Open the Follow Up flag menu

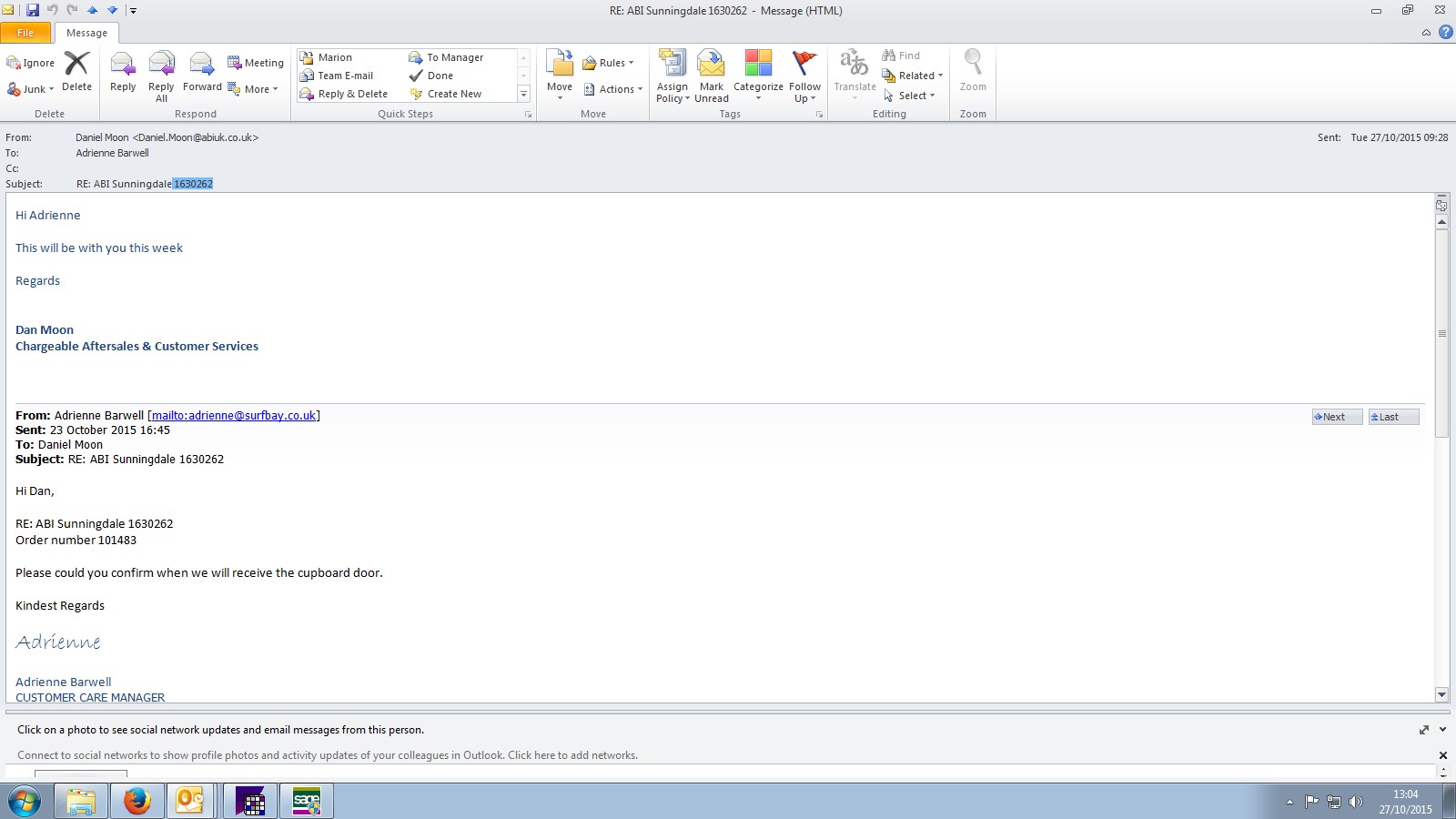pyautogui.click(x=804, y=76)
